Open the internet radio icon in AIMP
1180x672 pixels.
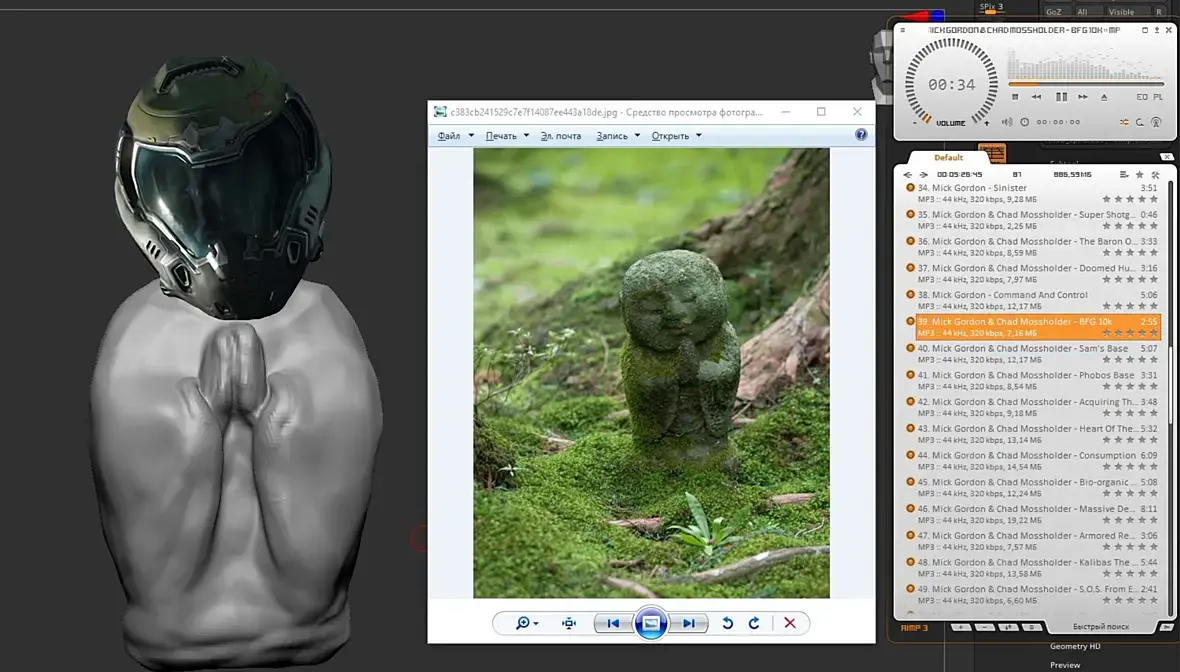click(1157, 122)
